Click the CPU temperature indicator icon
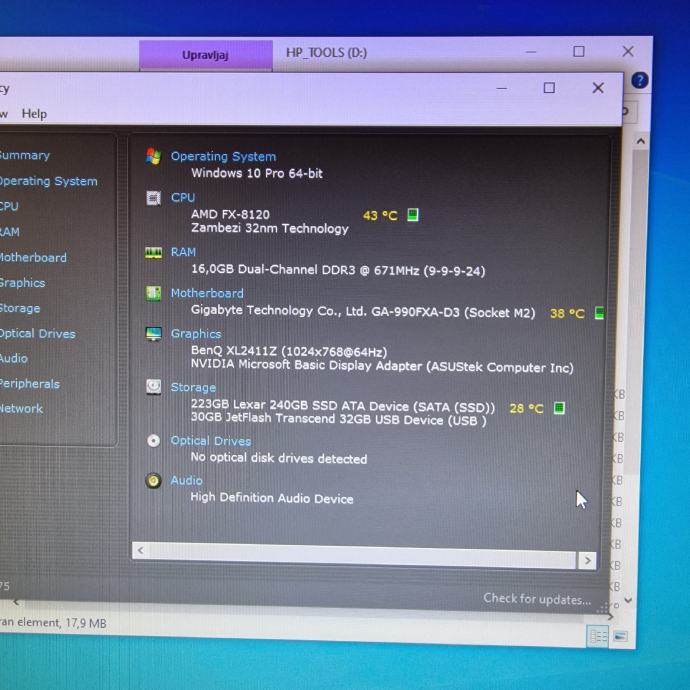Image resolution: width=690 pixels, height=690 pixels. [x=413, y=215]
